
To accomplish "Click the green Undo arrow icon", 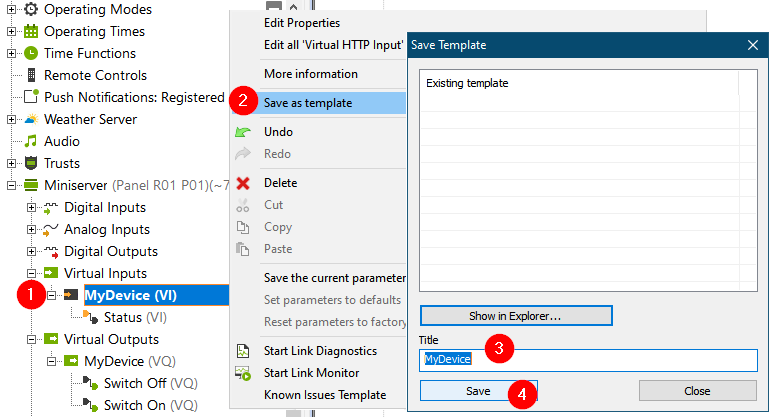I will pyautogui.click(x=242, y=132).
